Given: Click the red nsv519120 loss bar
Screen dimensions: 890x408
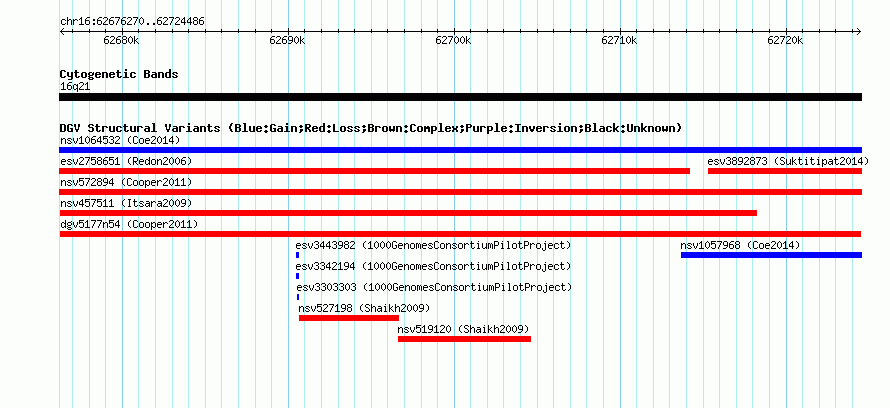Looking at the screenshot, I should (x=464, y=339).
